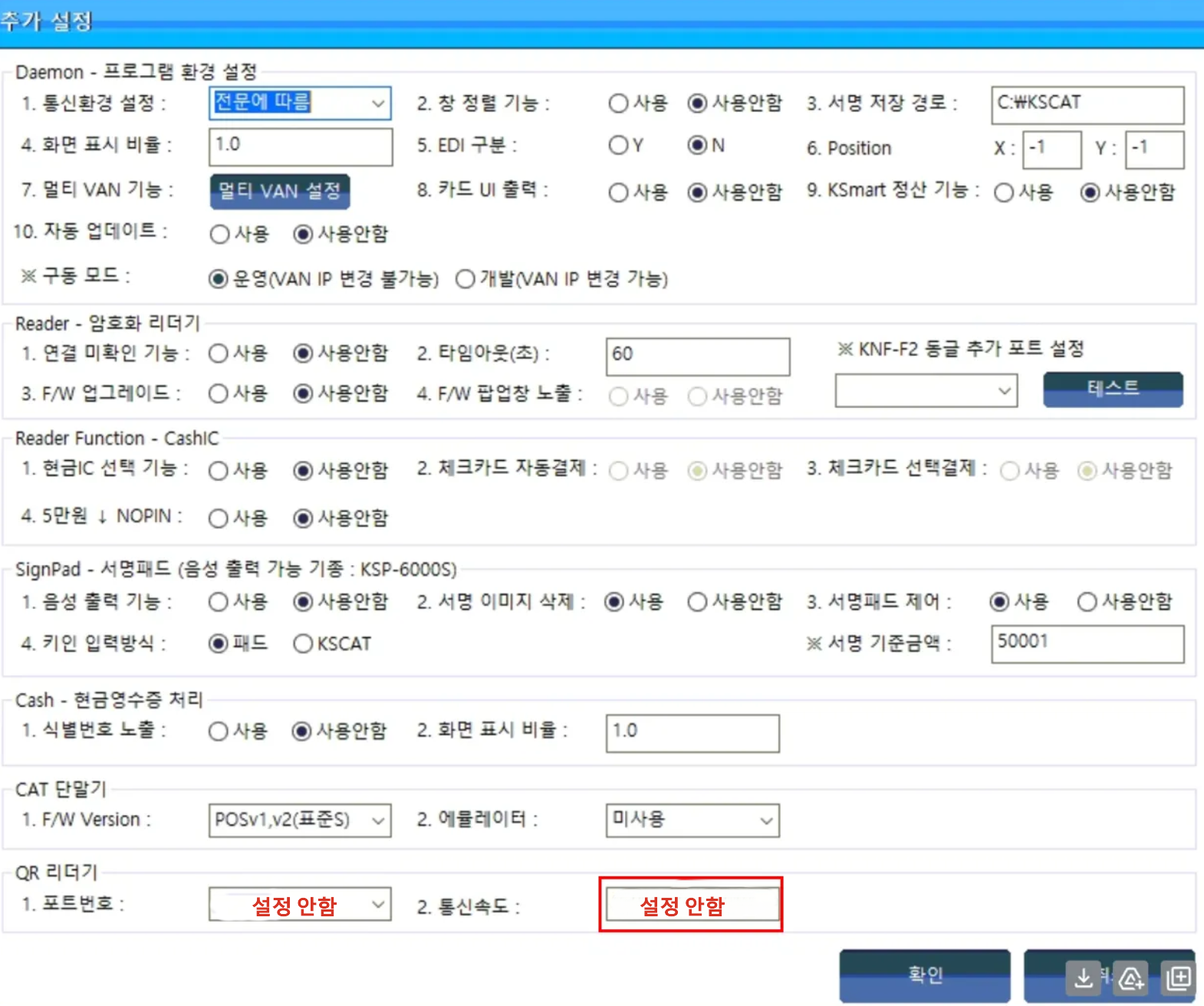Click the Daemon 화면 표시 비율 field
This screenshot has width=1204, height=1006.
[301, 146]
